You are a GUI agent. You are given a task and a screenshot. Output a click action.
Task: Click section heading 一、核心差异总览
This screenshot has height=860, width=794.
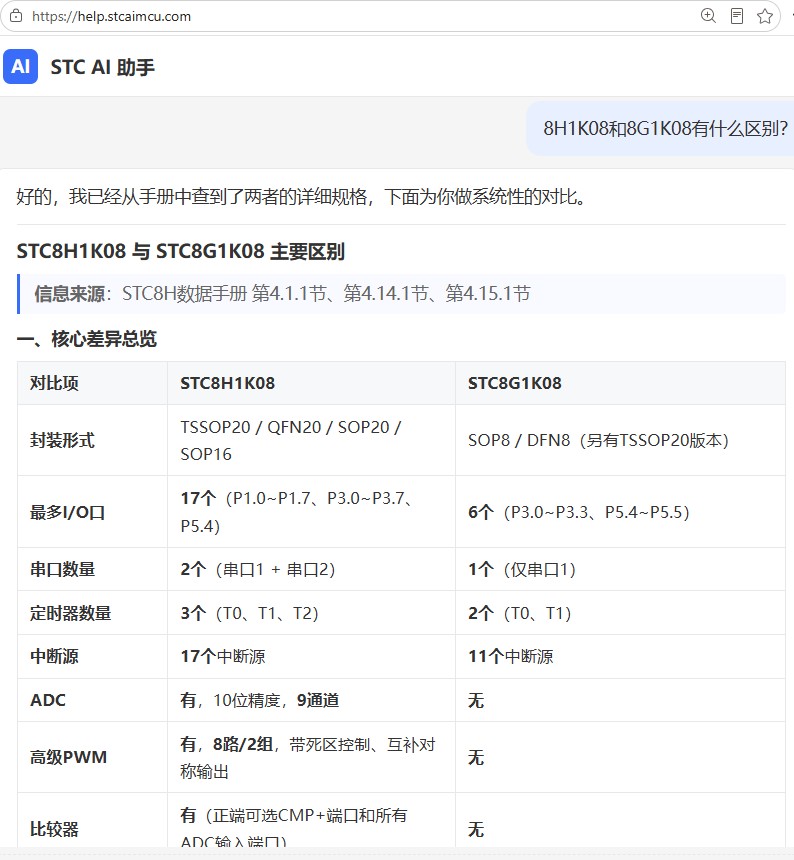87,338
